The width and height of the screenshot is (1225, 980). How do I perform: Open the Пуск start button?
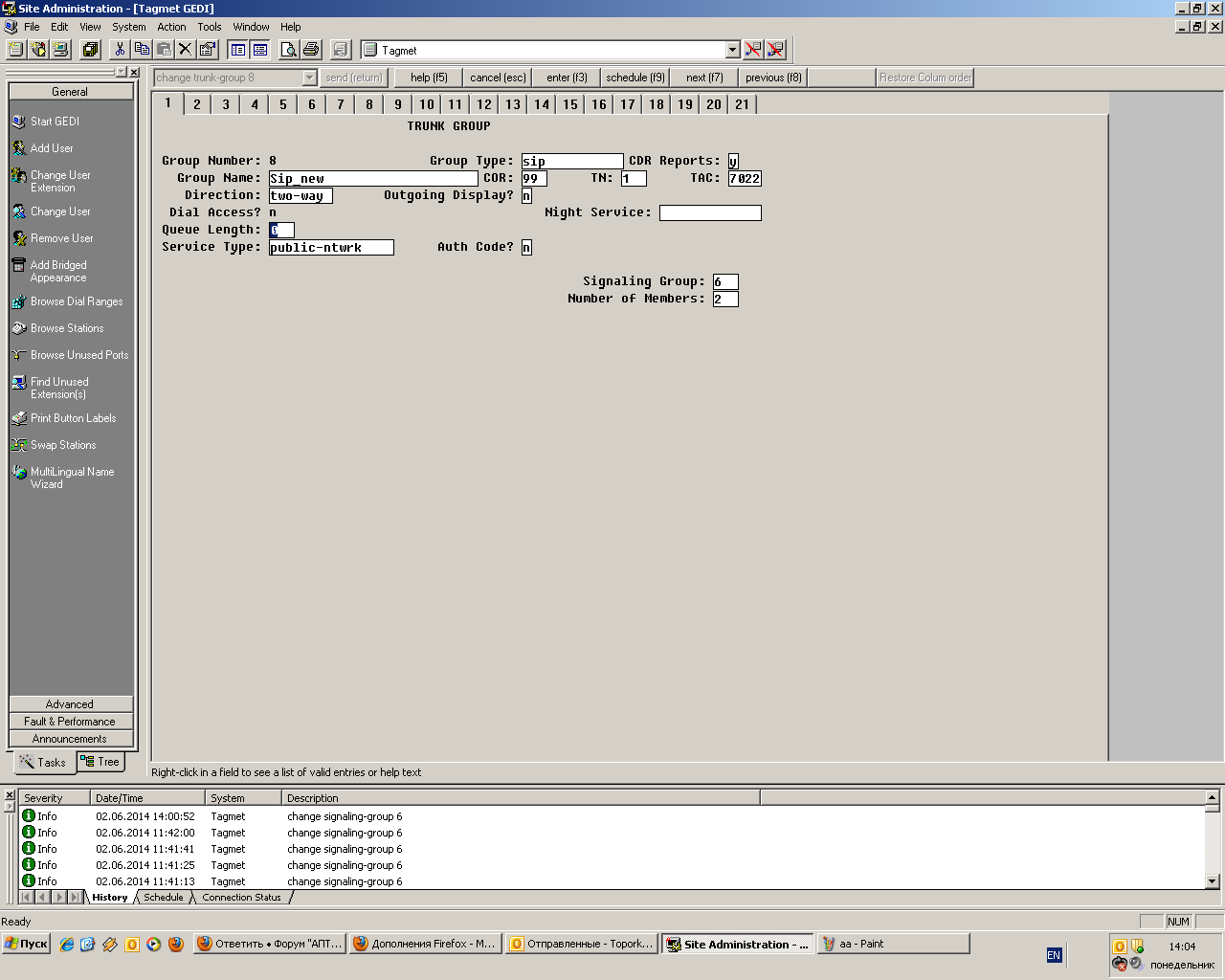pos(27,944)
